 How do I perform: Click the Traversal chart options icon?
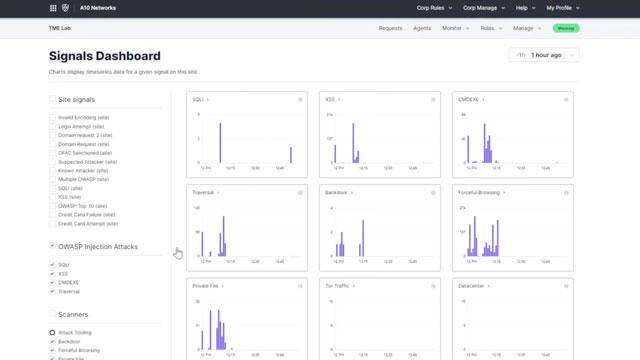pos(300,193)
